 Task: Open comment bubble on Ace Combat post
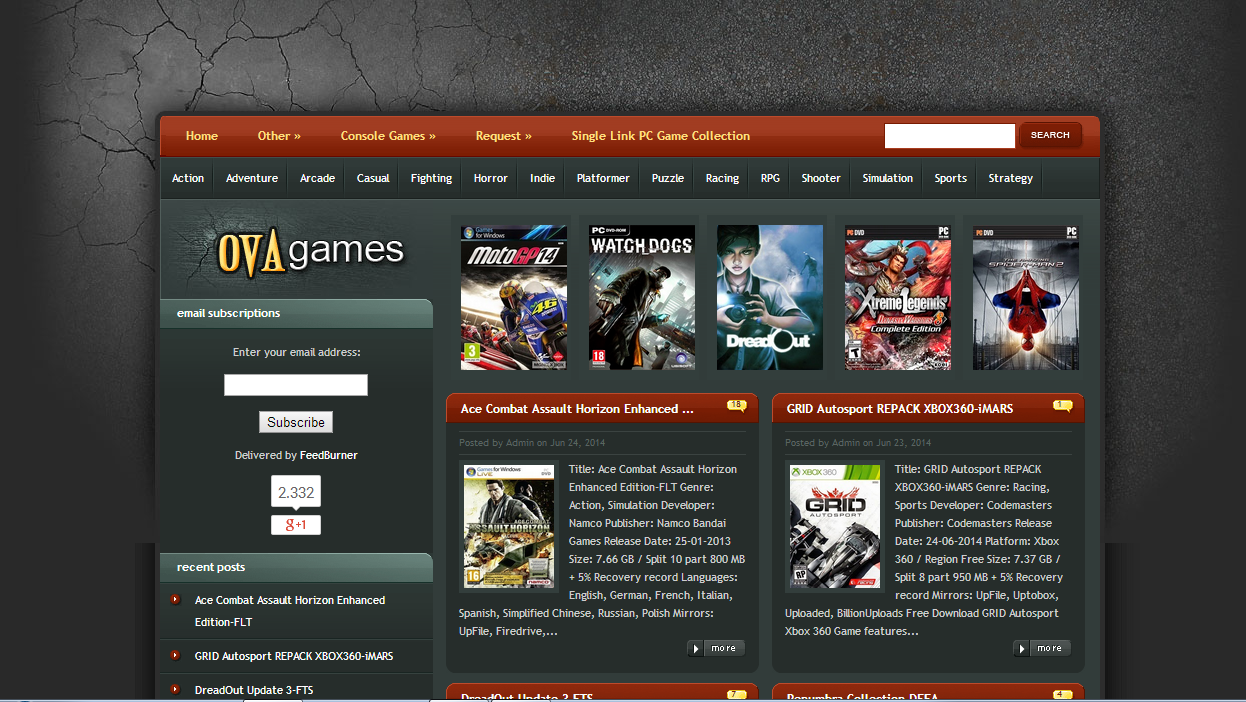tap(736, 405)
